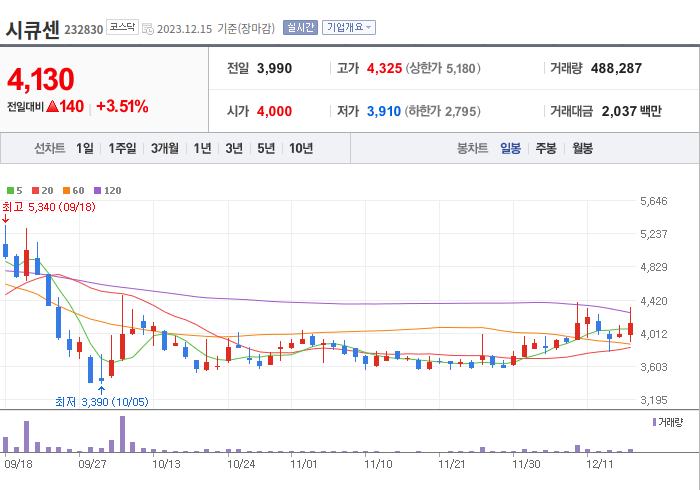Click the green 5-day average legend swatch

10,191
